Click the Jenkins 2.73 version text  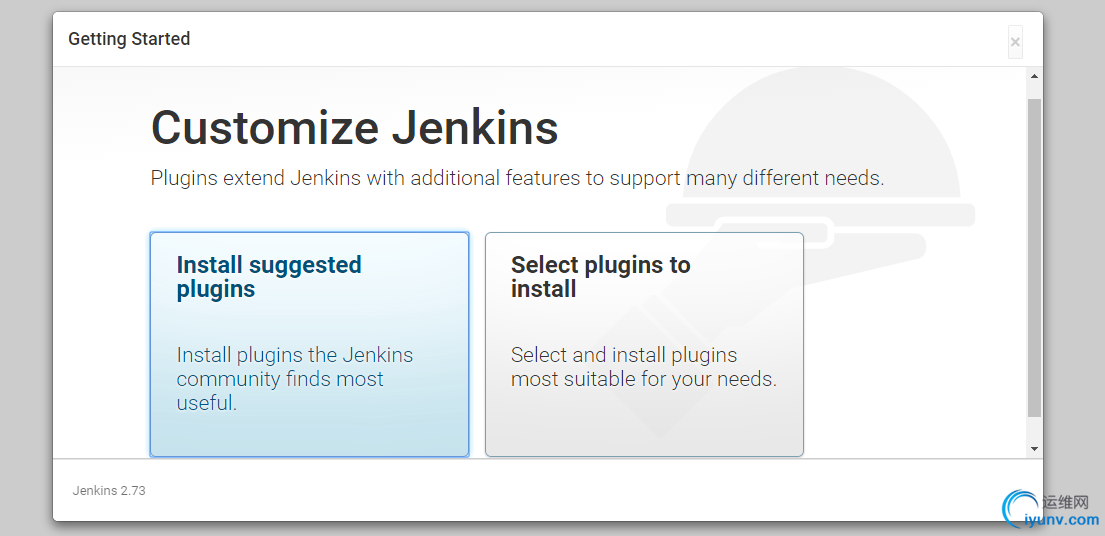click(x=109, y=491)
